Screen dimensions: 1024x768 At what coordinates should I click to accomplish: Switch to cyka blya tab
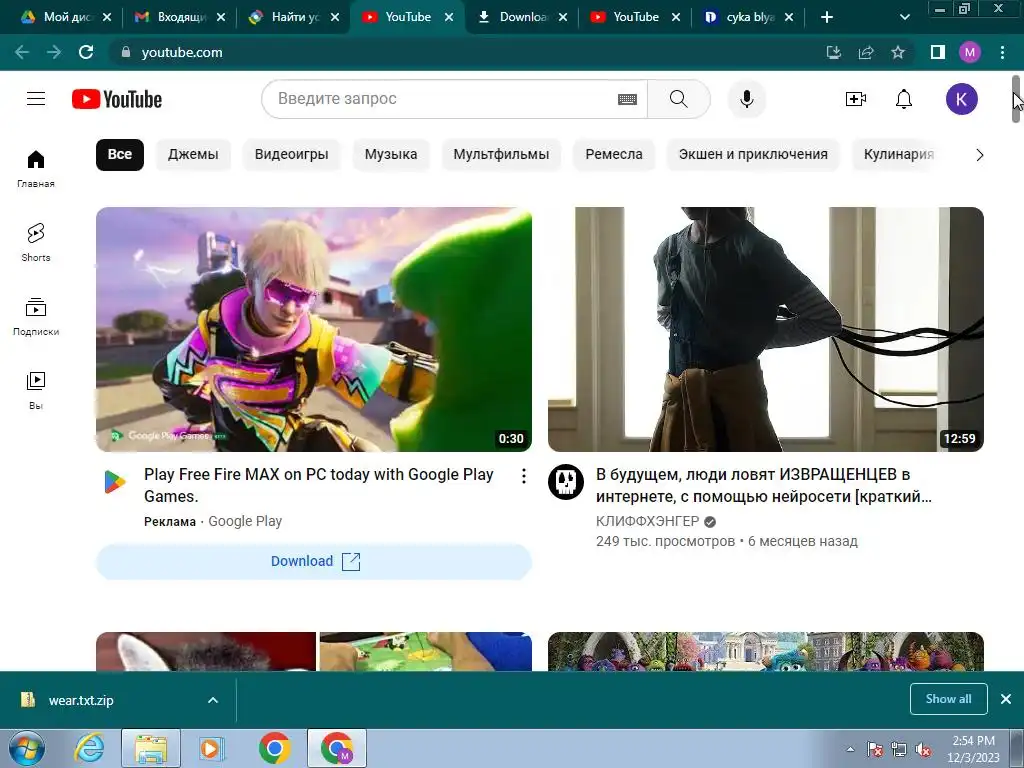click(749, 17)
